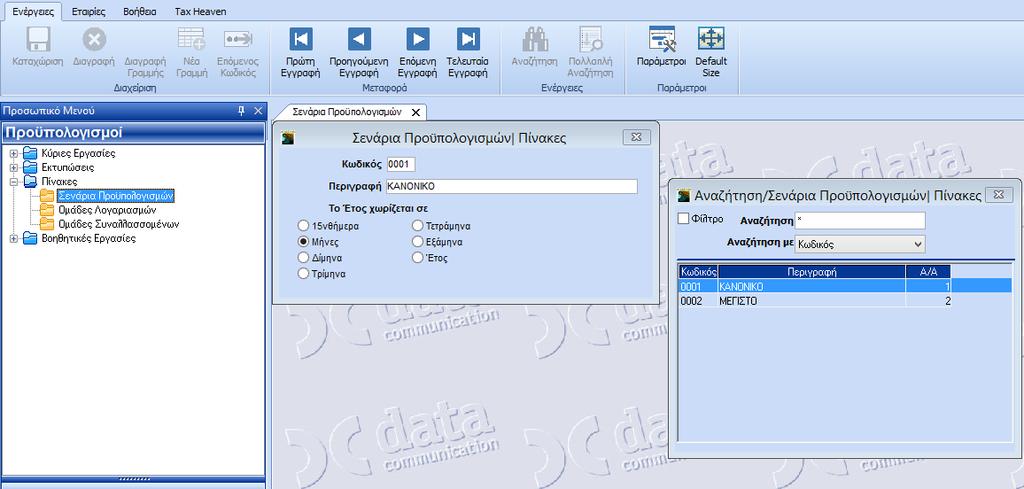The height and width of the screenshot is (489, 1024).
Task: Sort by the Κωδικός column header
Action: click(x=698, y=272)
